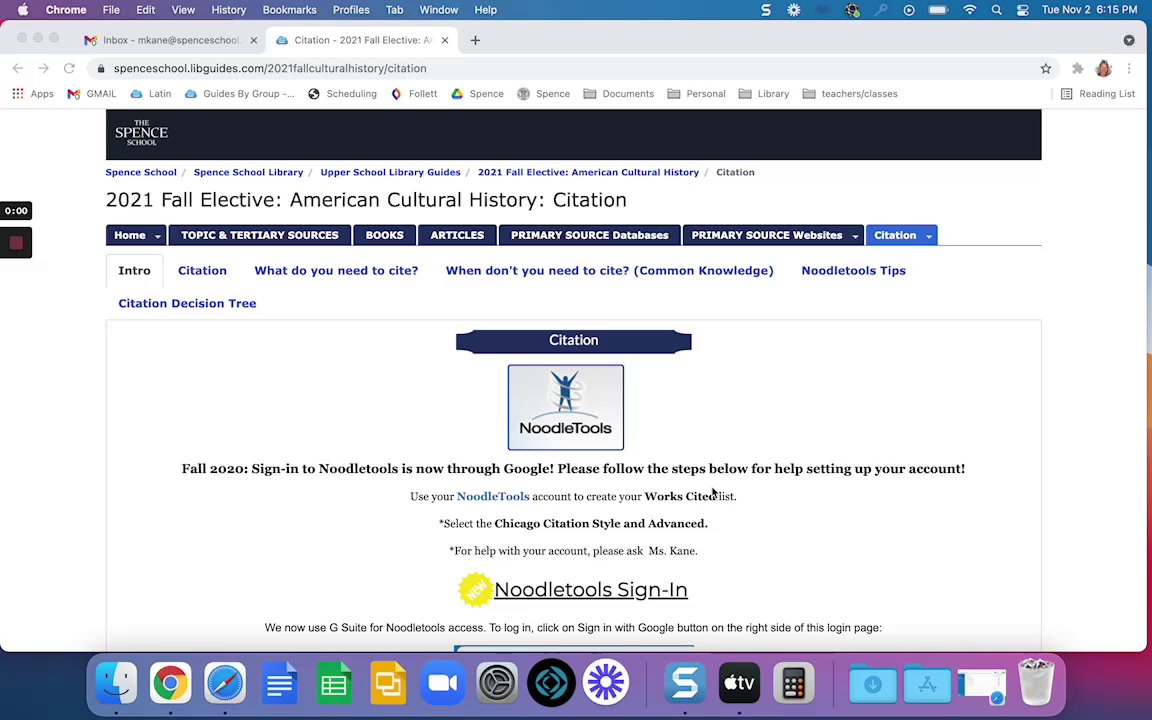Viewport: 1152px width, 720px height.
Task: Expand the Citation nav tab dropdown arrow
Action: click(929, 236)
